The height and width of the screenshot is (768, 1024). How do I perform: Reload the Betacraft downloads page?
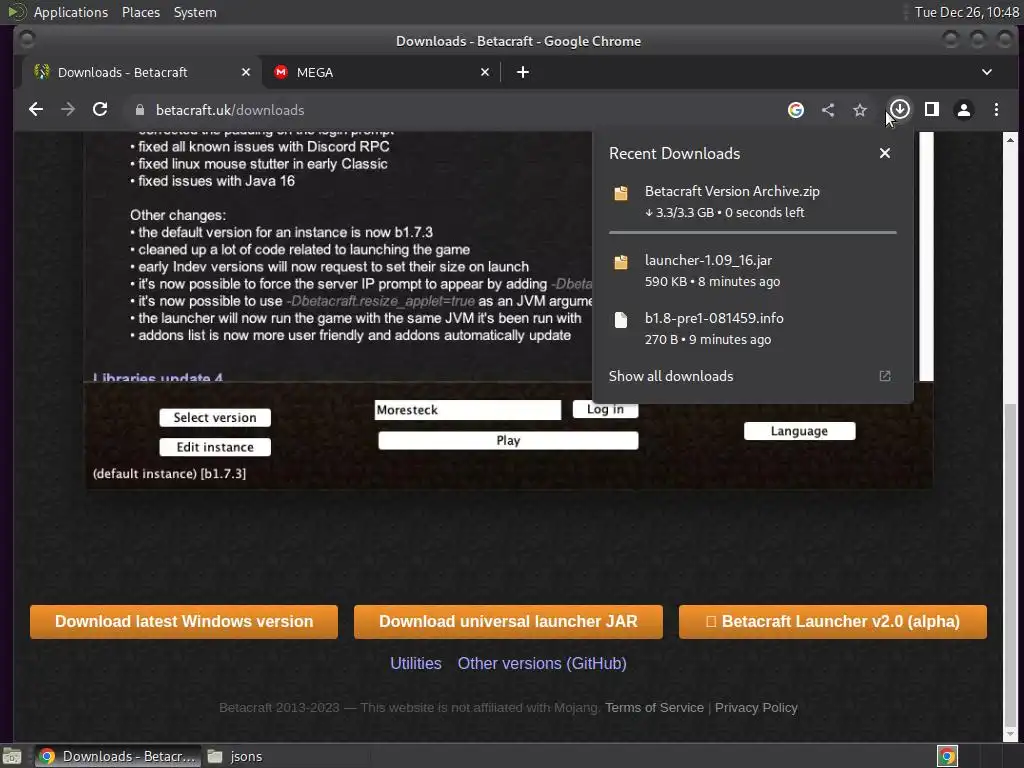point(100,110)
